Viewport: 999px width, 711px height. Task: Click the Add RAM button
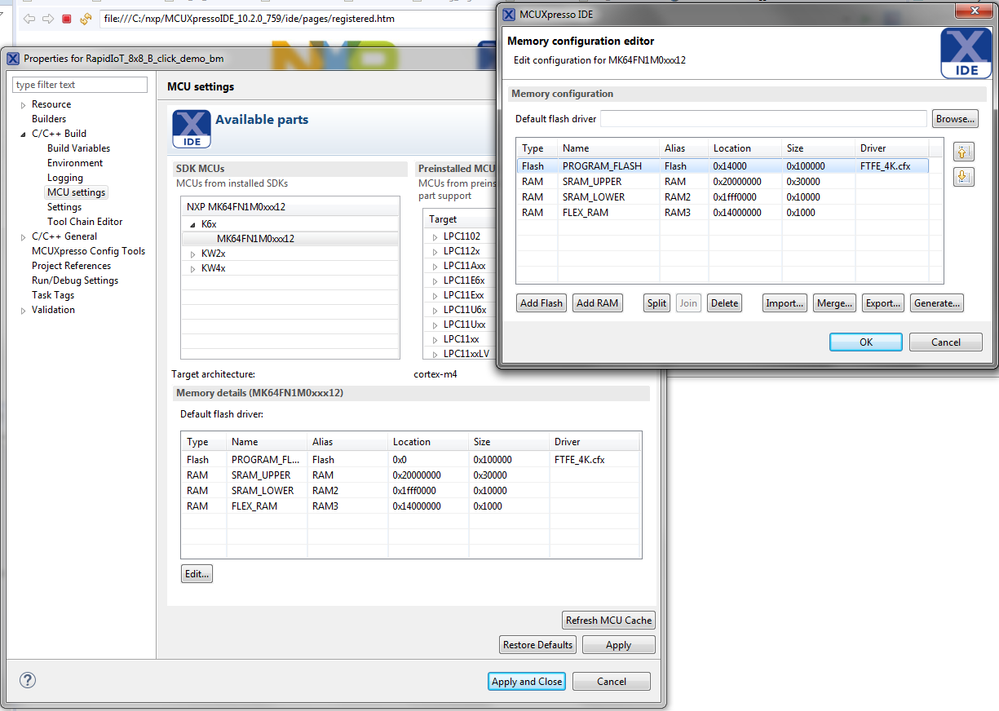[x=597, y=303]
